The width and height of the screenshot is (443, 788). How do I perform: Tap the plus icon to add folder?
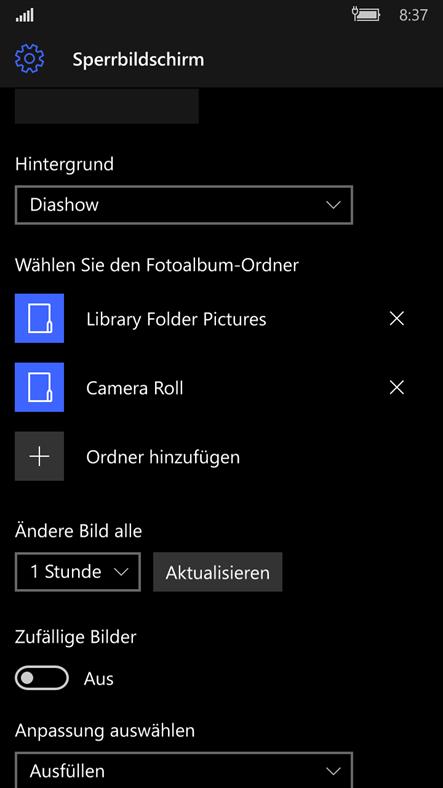click(x=39, y=456)
